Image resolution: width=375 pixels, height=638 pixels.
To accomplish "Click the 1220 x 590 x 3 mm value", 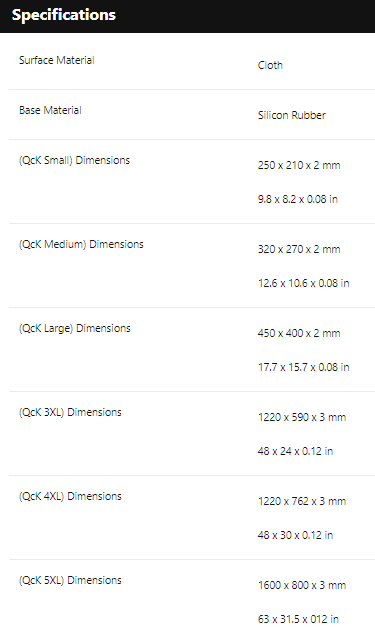I will pyautogui.click(x=302, y=417).
